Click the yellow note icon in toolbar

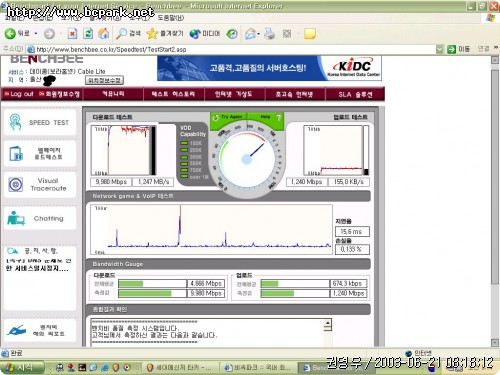(x=310, y=34)
